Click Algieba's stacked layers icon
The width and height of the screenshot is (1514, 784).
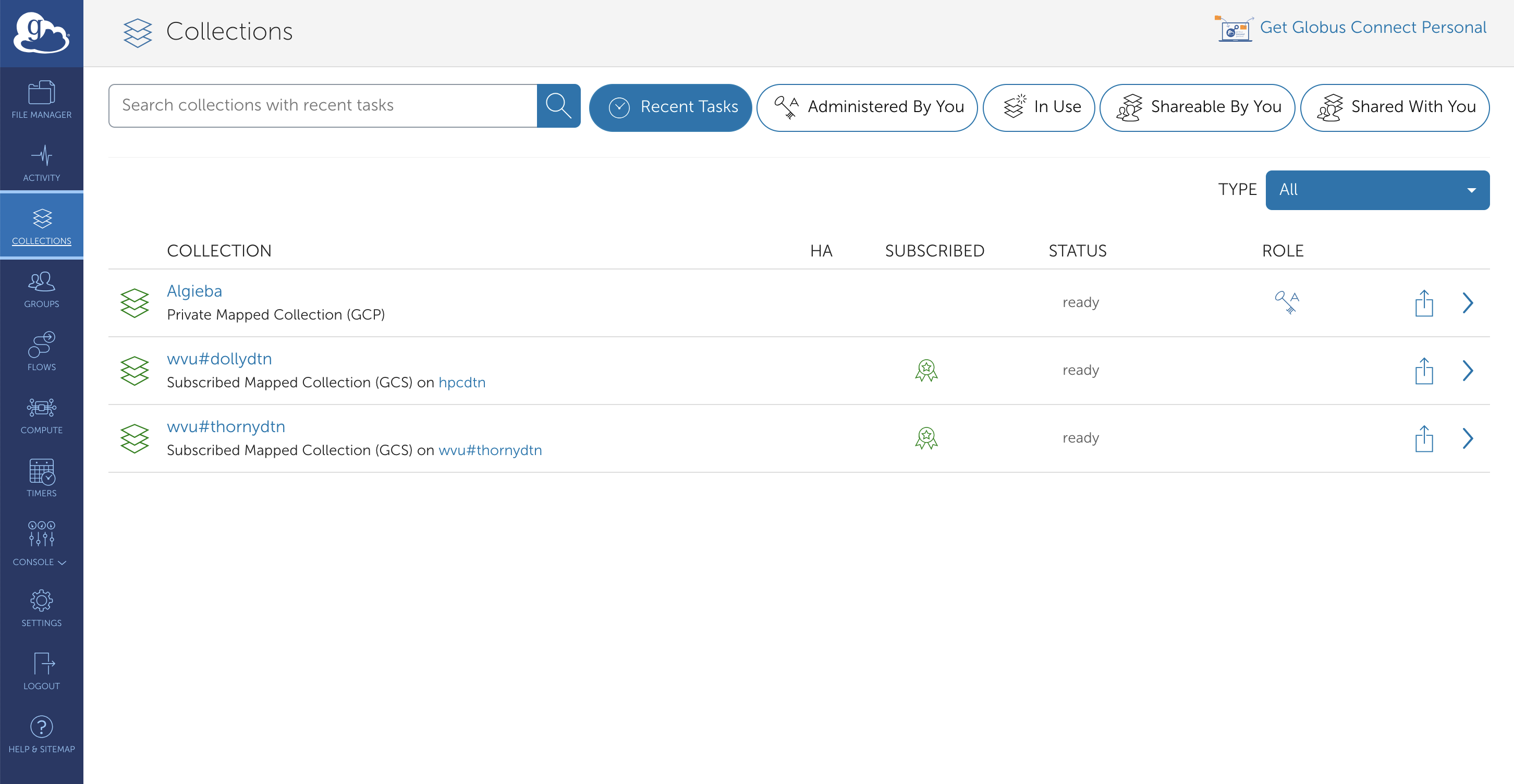click(x=135, y=303)
